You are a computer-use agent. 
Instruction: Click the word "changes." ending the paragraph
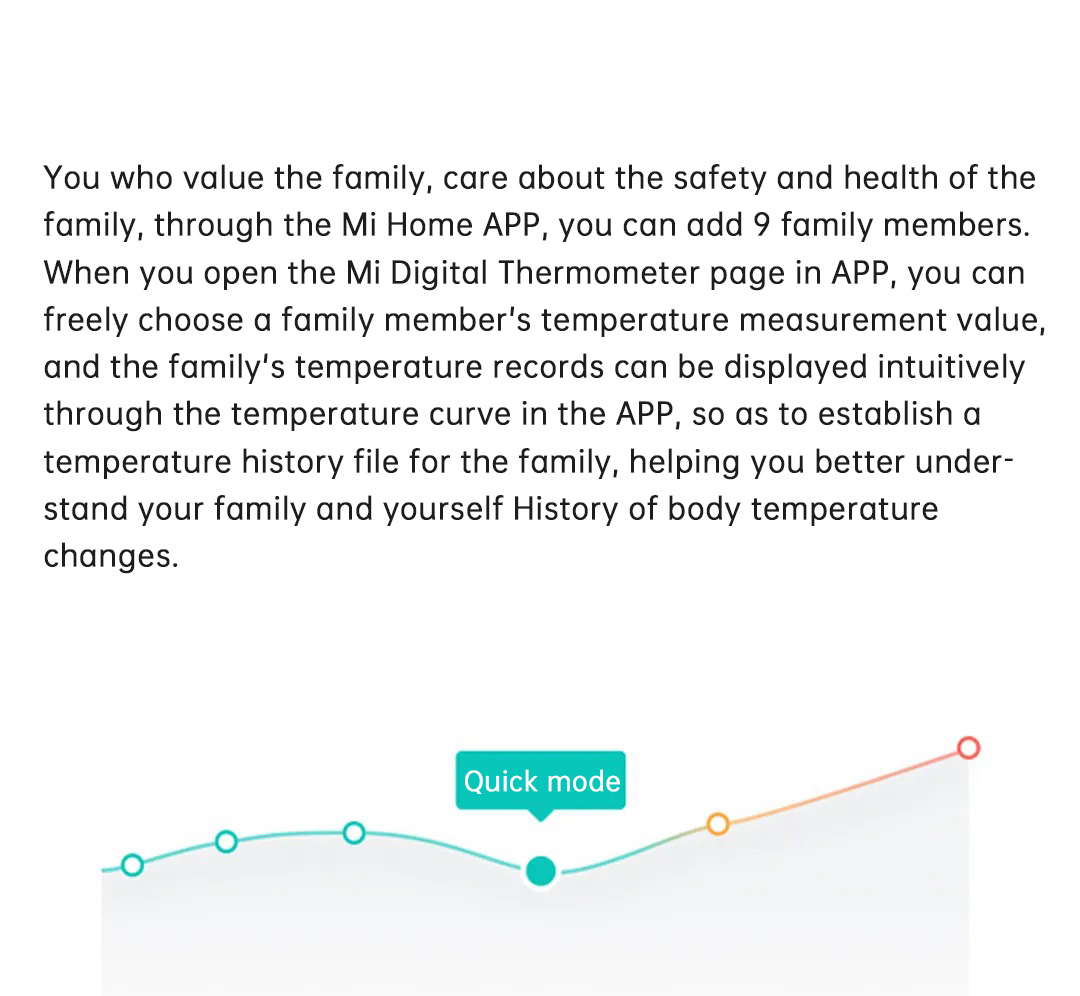pyautogui.click(x=111, y=557)
